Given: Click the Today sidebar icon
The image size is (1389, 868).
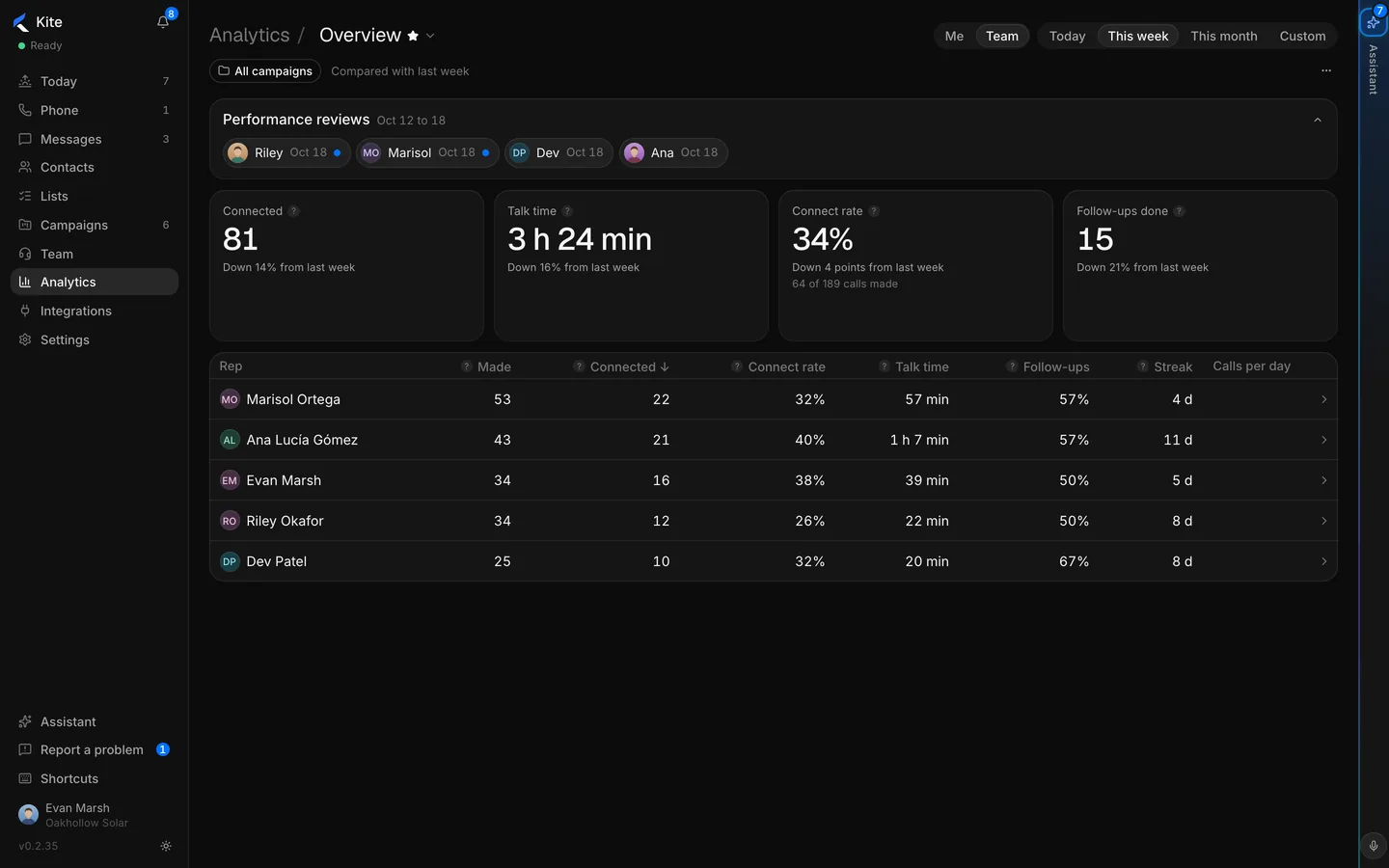Looking at the screenshot, I should click(25, 82).
